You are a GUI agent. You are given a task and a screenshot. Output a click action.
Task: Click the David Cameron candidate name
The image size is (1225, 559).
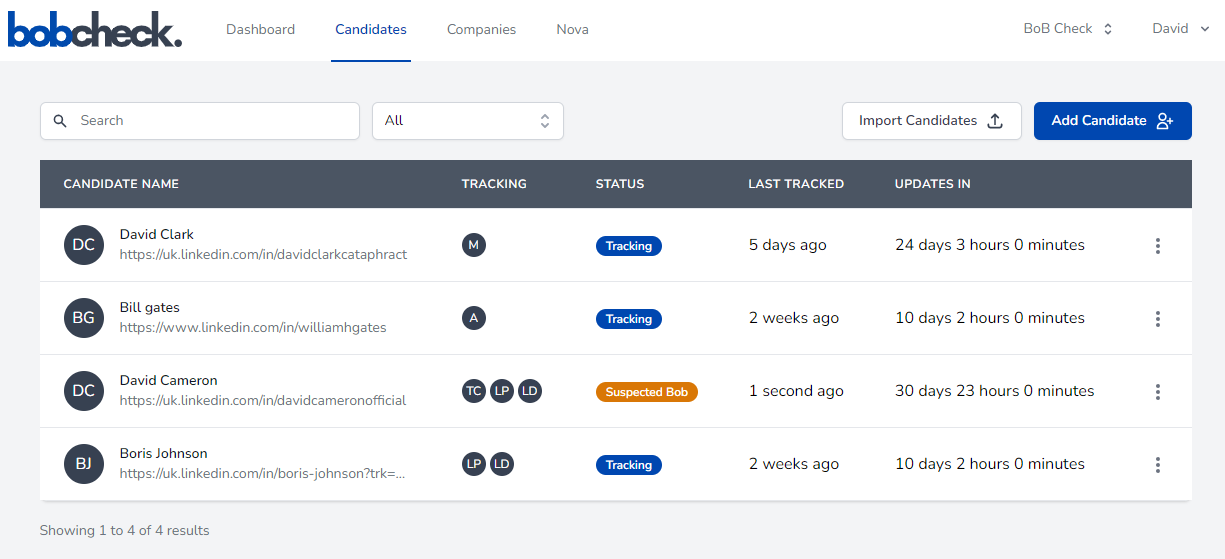click(x=168, y=381)
